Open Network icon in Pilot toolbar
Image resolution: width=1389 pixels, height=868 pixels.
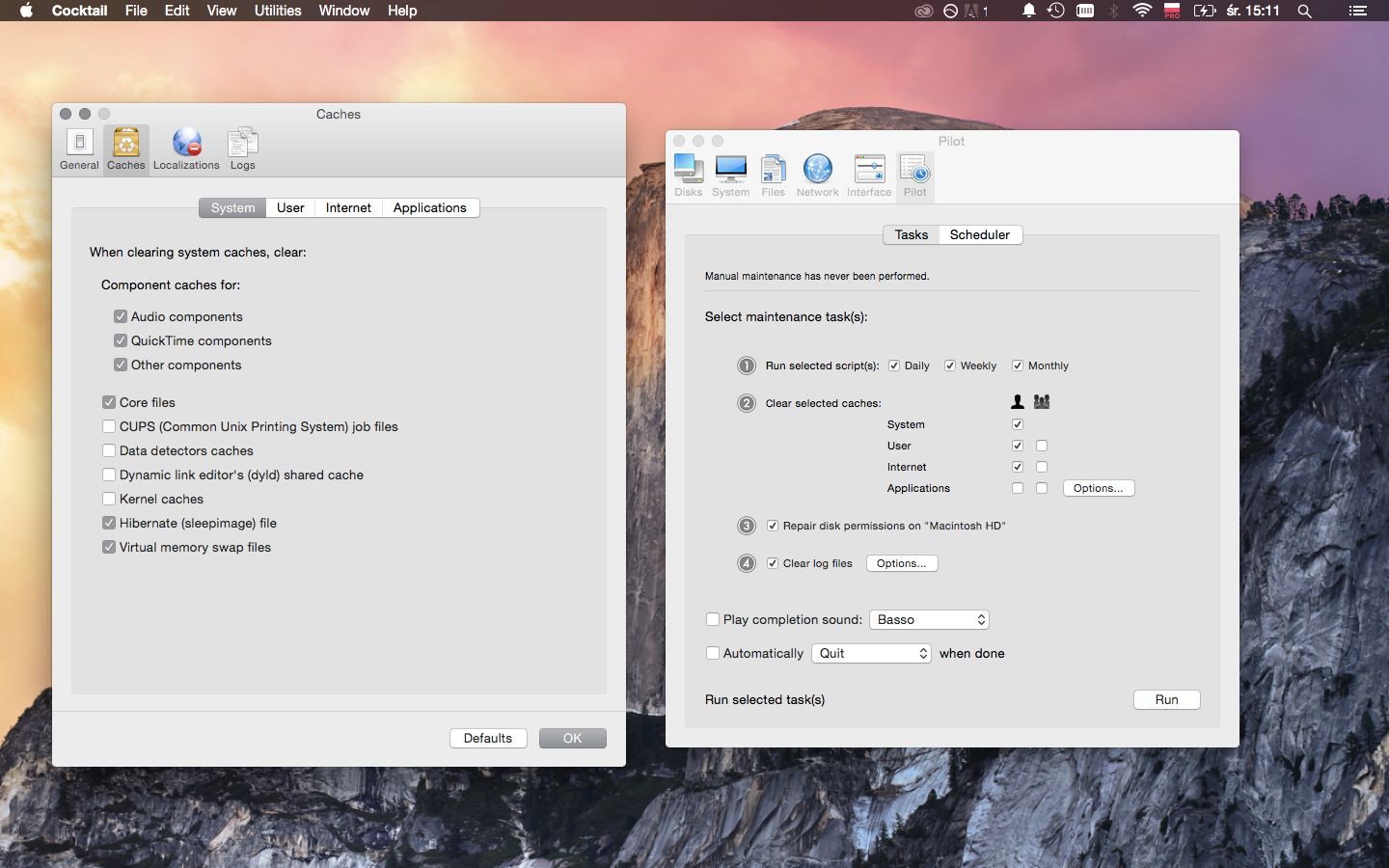click(x=817, y=176)
